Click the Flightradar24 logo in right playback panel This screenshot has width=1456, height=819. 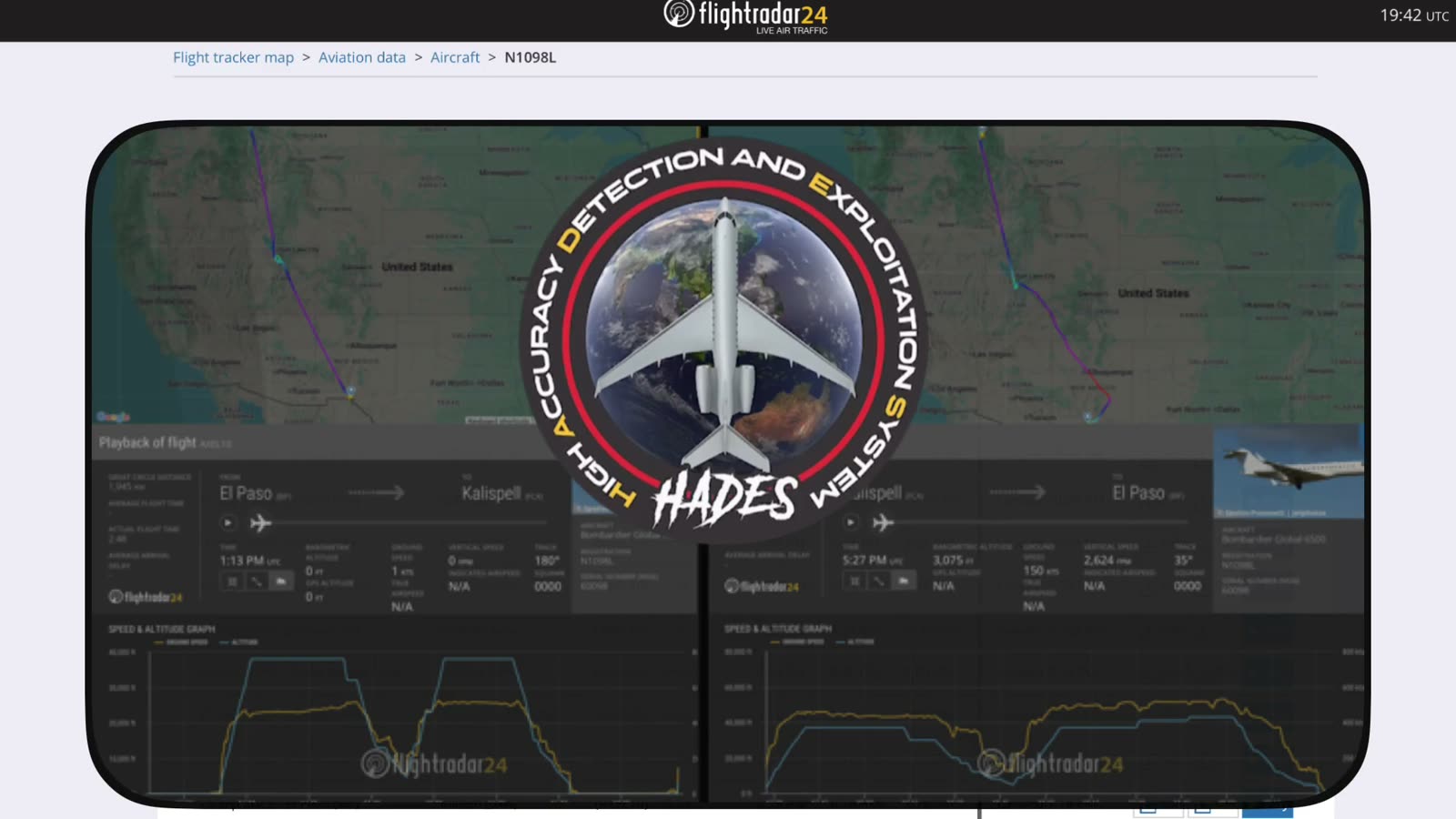[x=762, y=586]
